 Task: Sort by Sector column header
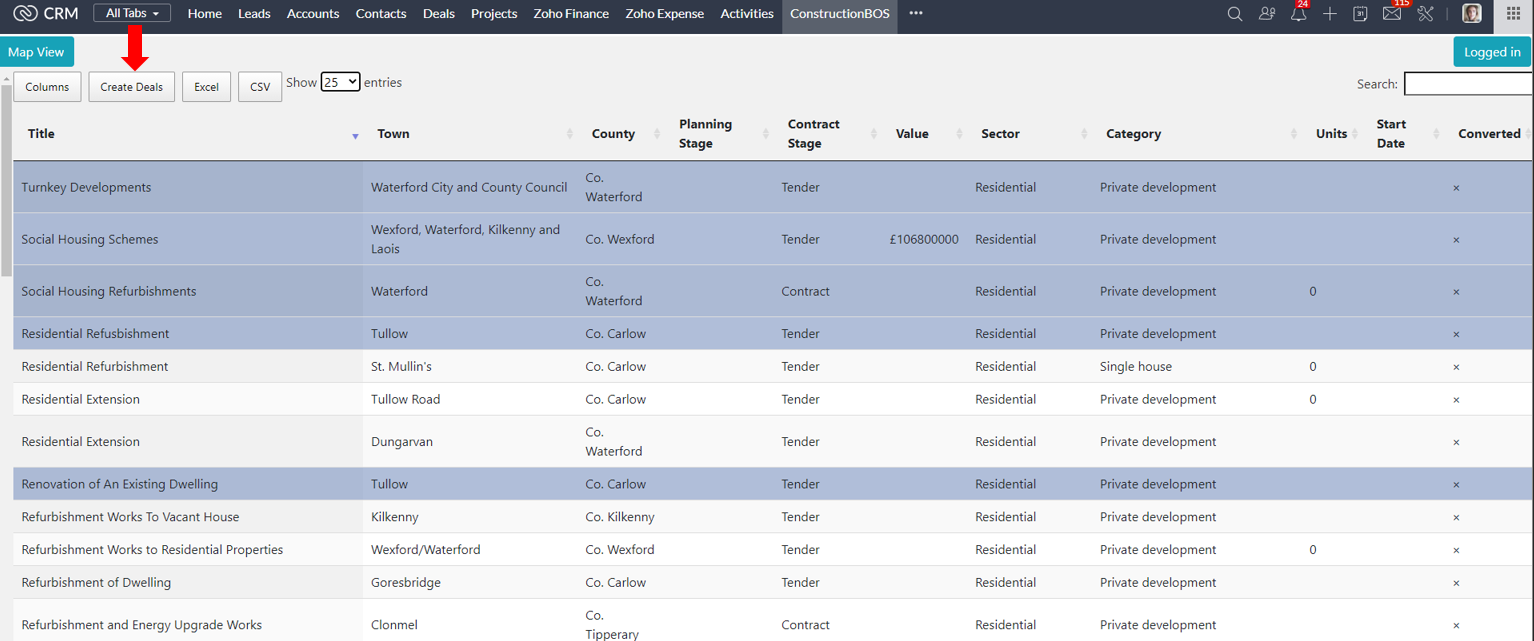(x=1030, y=134)
